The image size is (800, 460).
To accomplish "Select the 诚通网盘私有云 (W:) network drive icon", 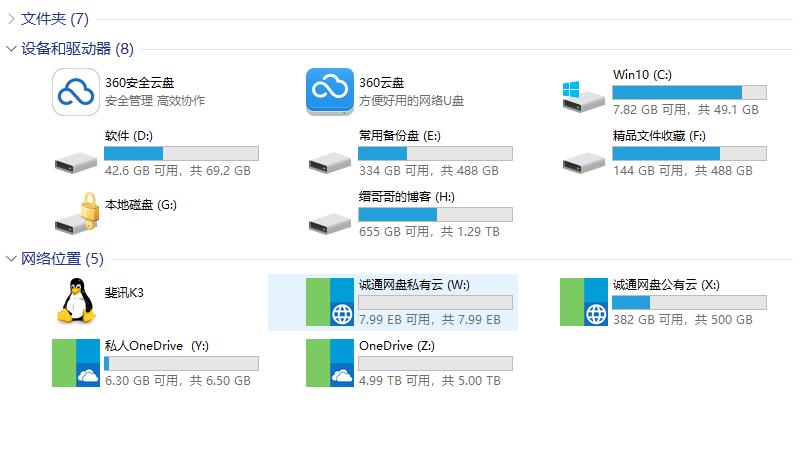I will pyautogui.click(x=330, y=302).
